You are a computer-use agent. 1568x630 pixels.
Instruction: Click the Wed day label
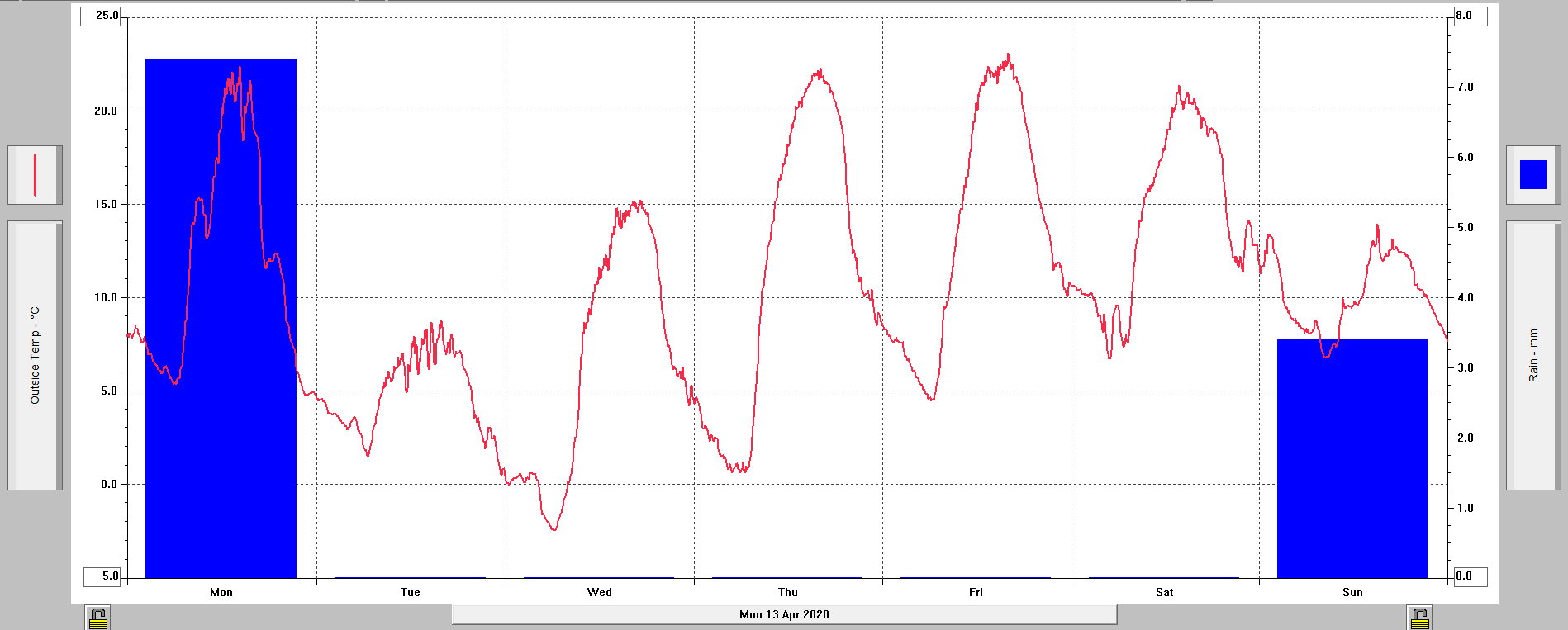point(600,592)
